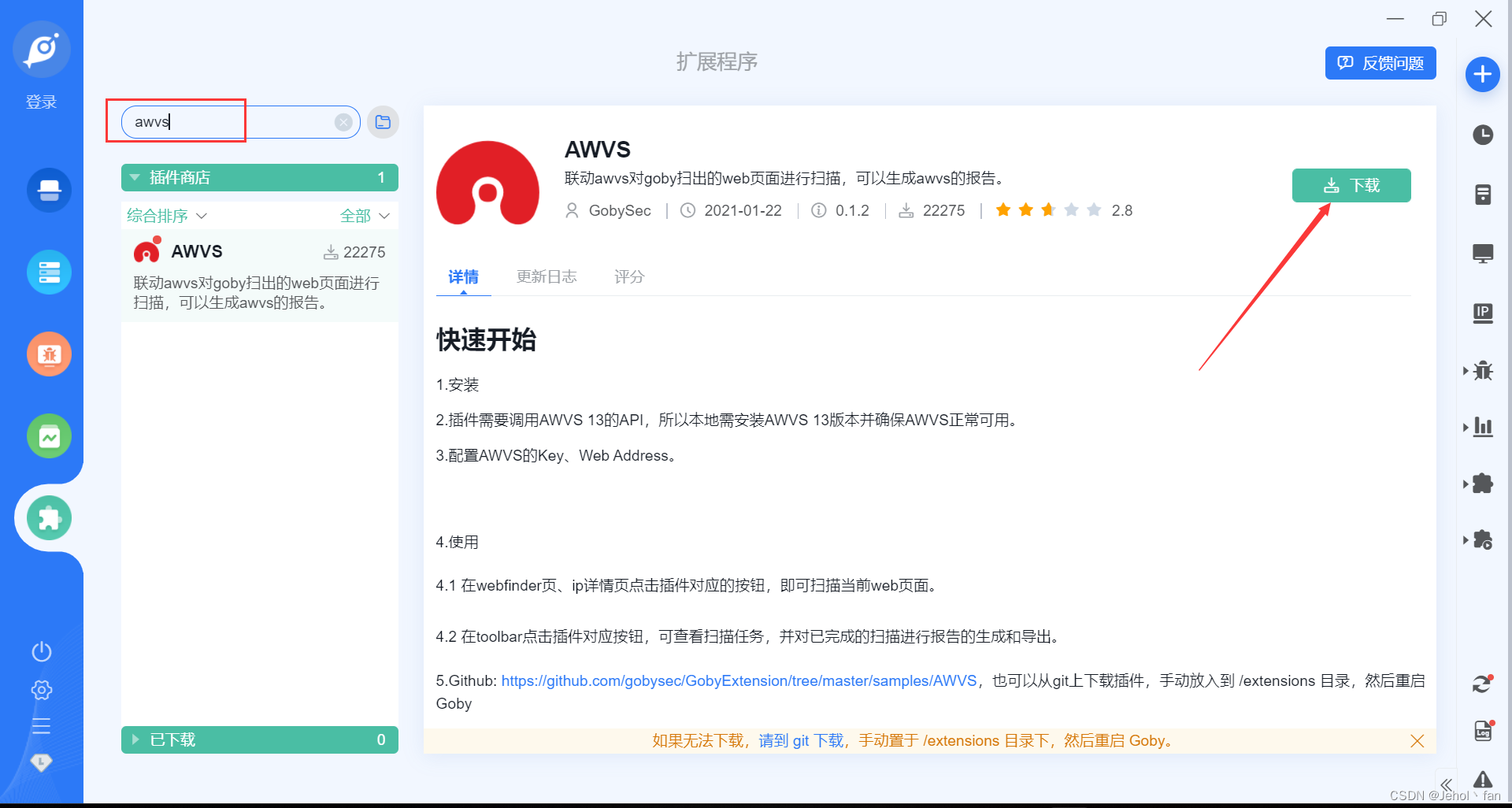Click the large AWVS plugin logo
This screenshot has width=1512, height=808.
487,183
